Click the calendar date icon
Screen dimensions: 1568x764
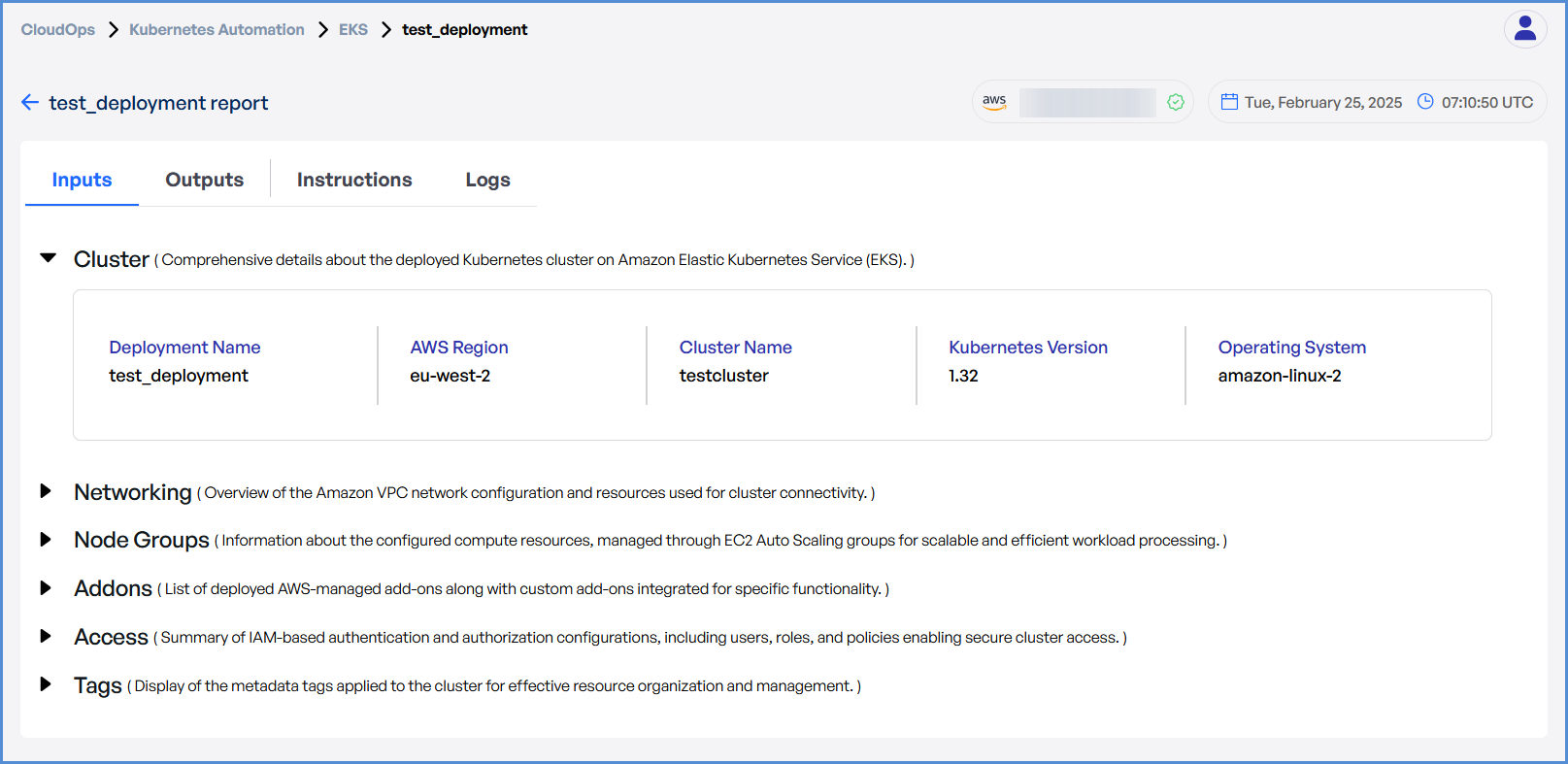(1229, 102)
